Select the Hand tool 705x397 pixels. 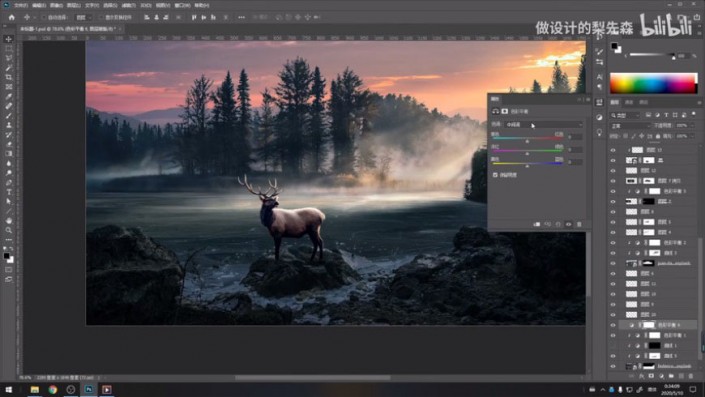9,221
